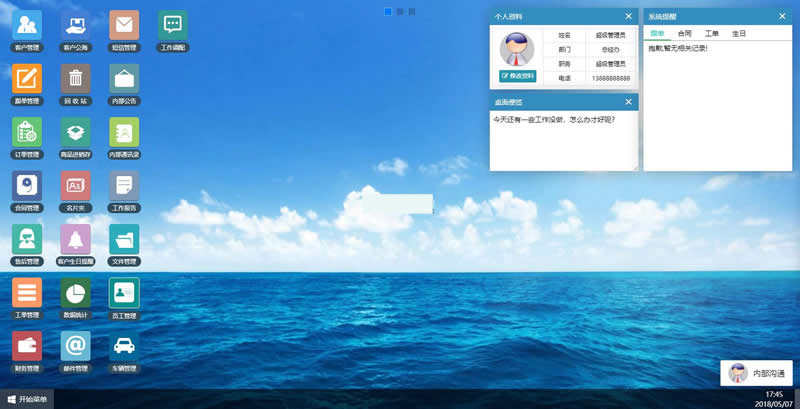
Task: Click the 修改资料 edit profile button
Action: point(517,76)
